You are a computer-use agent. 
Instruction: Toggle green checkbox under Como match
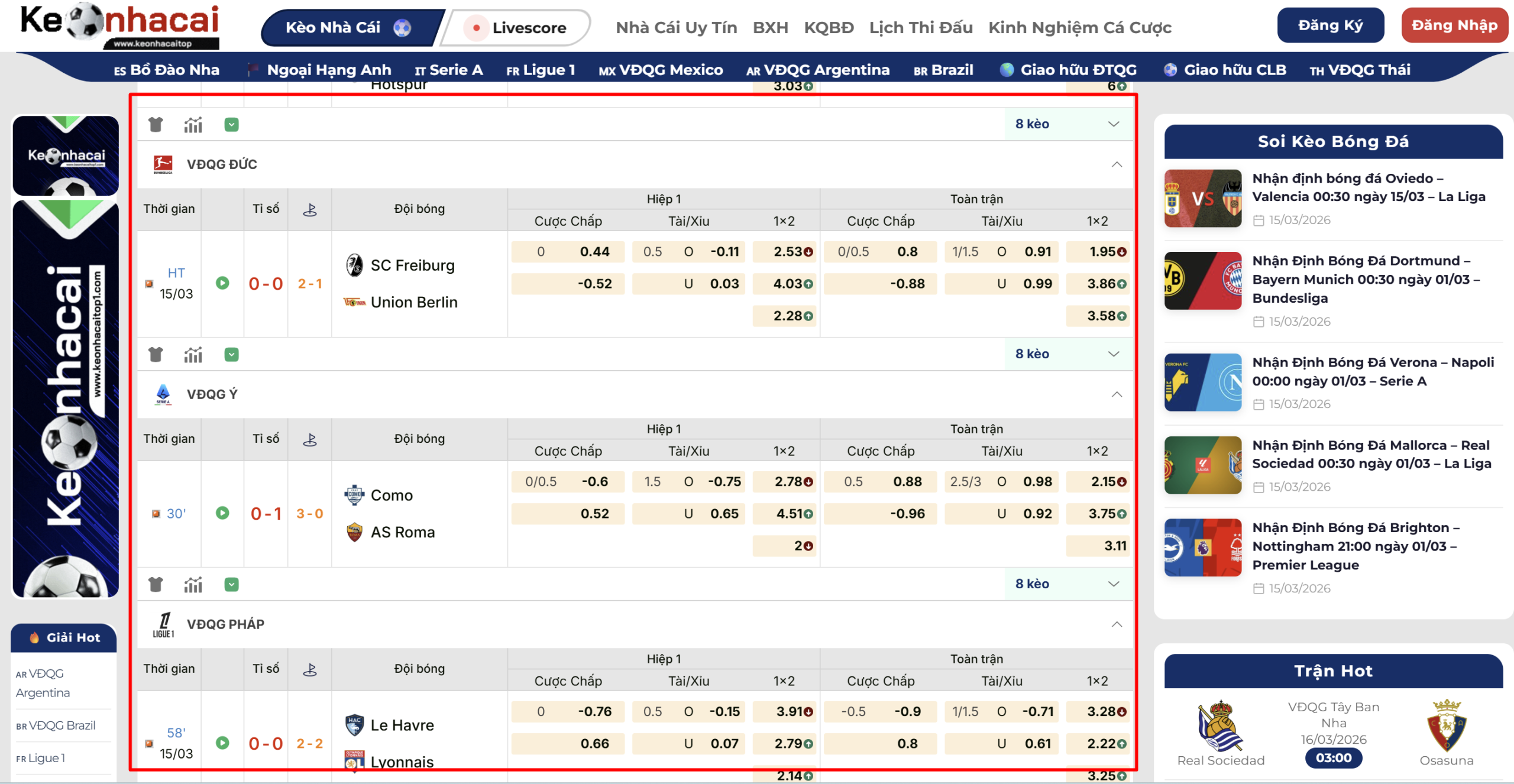point(231,584)
